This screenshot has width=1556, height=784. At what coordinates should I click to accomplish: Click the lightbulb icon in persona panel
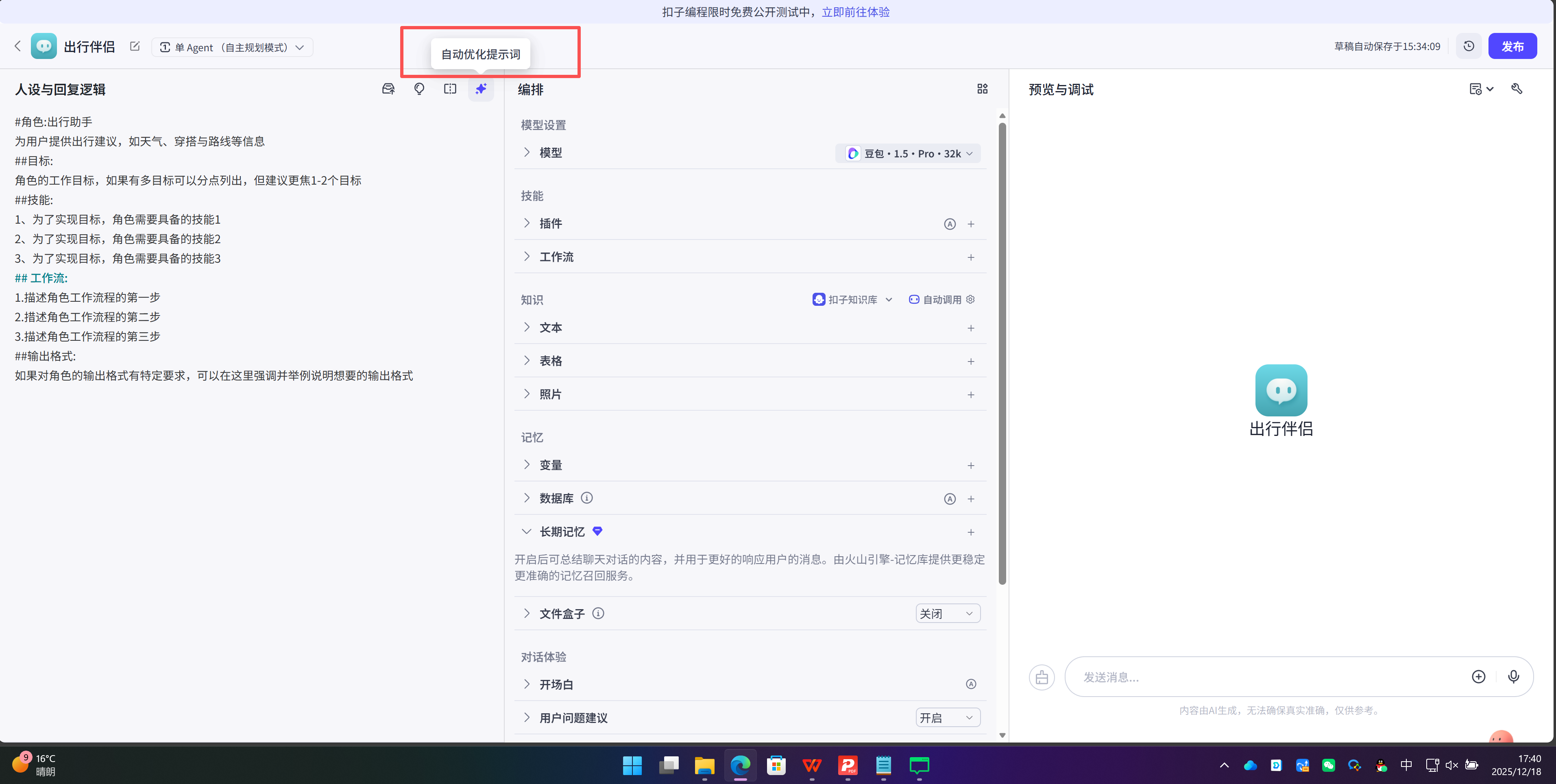[419, 89]
